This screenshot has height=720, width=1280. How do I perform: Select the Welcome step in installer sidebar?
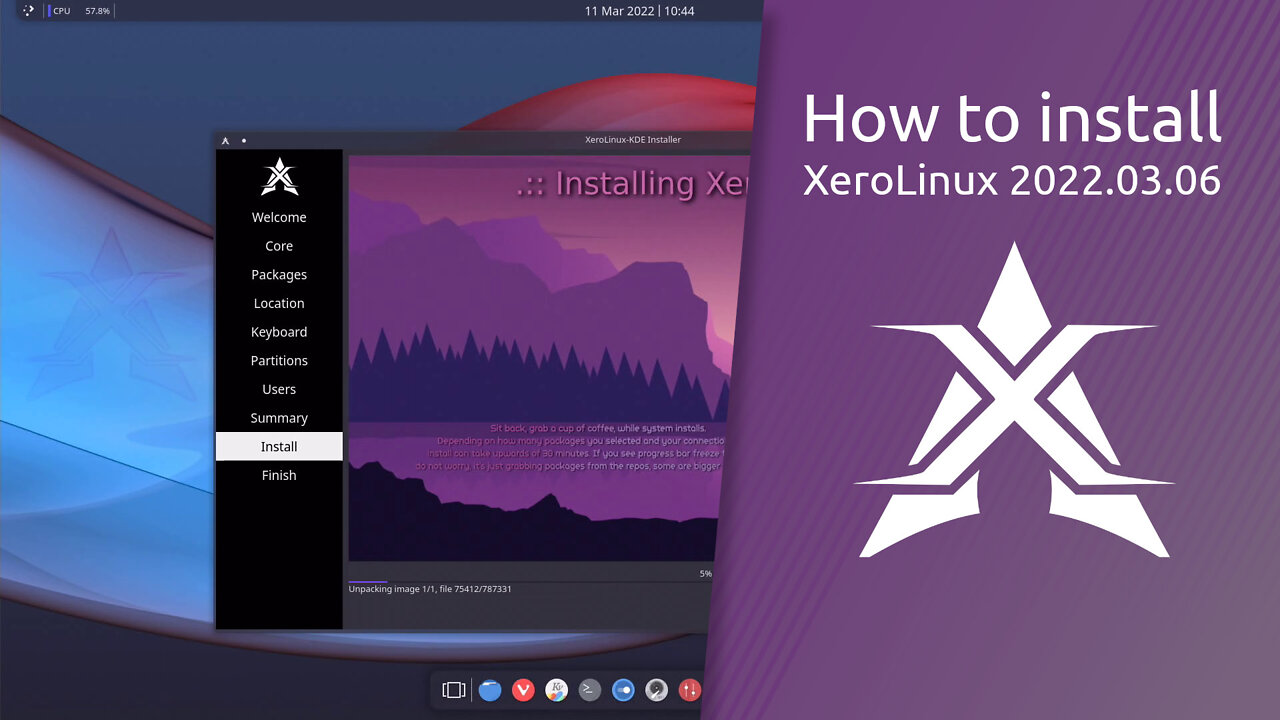[x=279, y=217]
